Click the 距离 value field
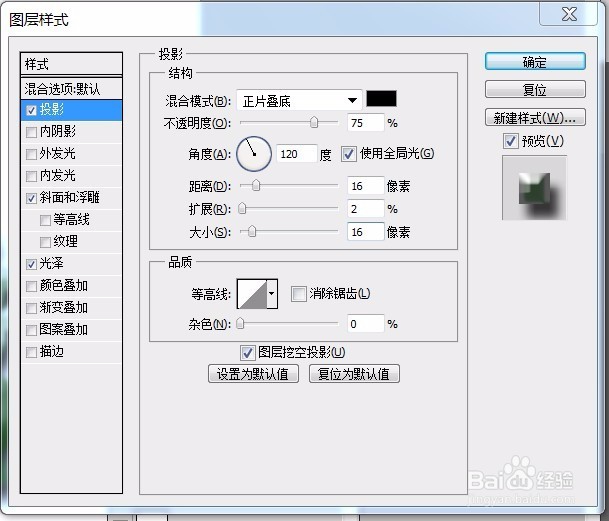Screen dimensions: 609x521 click(x=365, y=186)
